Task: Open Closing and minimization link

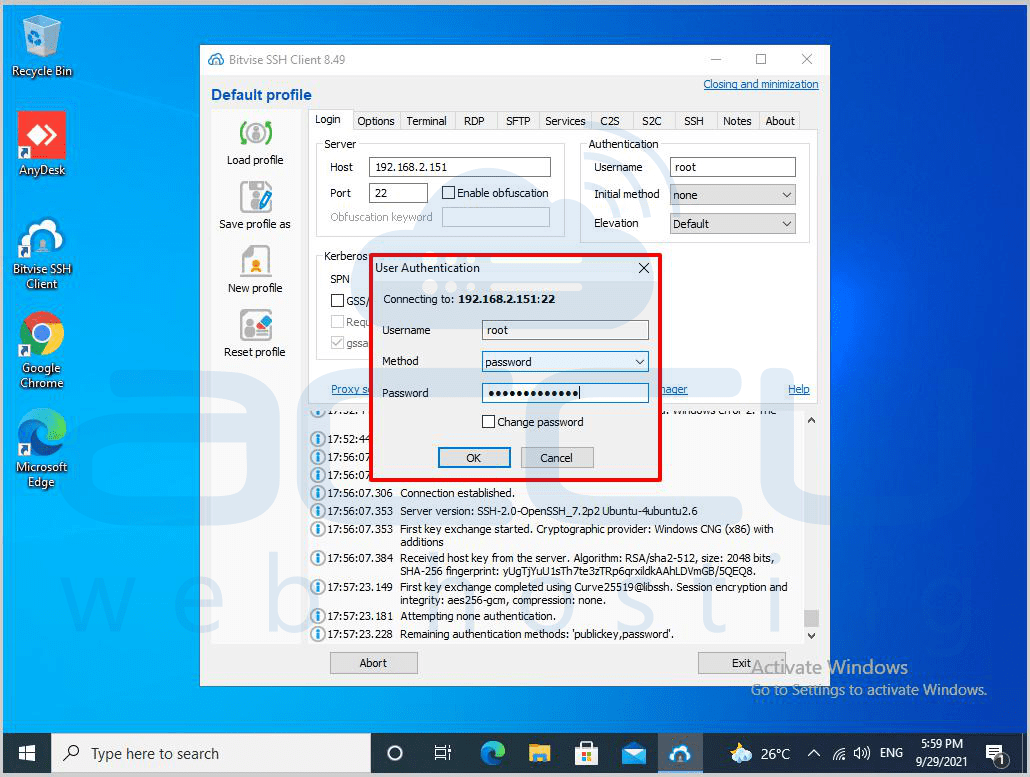Action: [761, 84]
